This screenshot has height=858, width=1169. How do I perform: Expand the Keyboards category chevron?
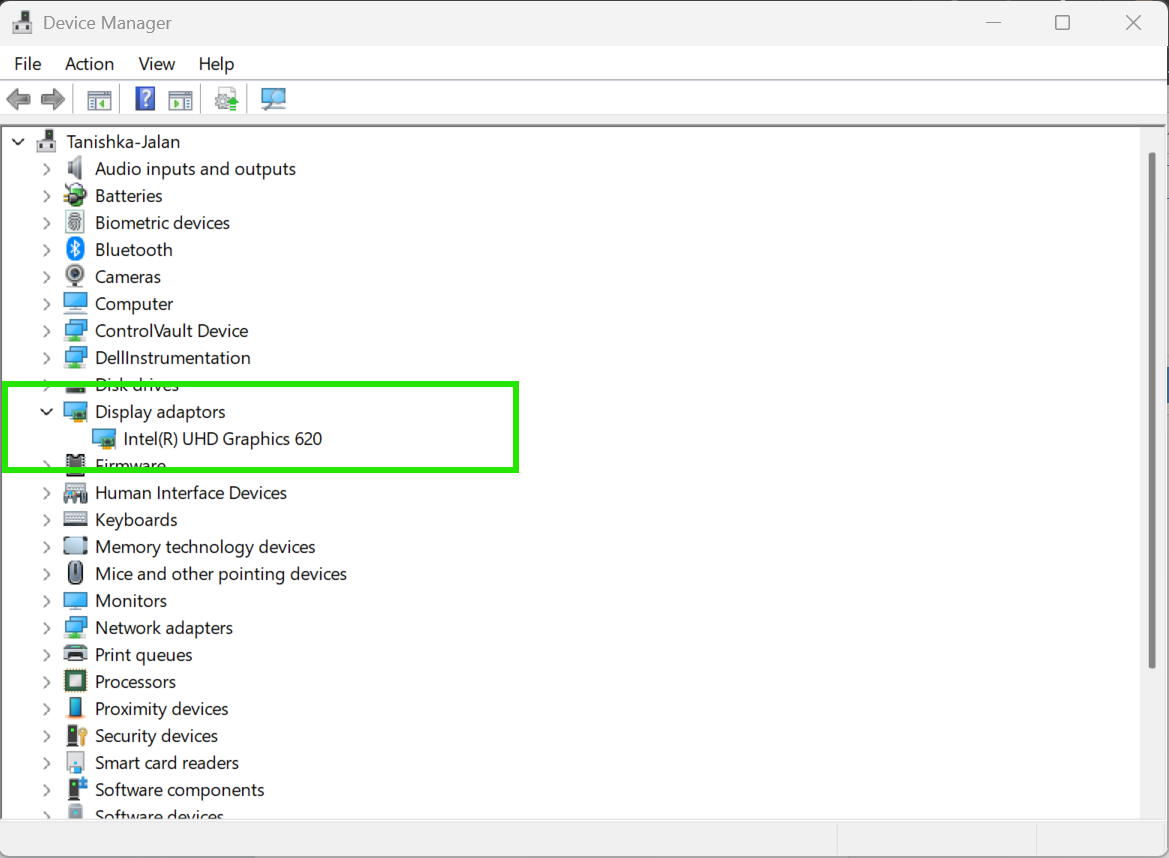coord(47,520)
